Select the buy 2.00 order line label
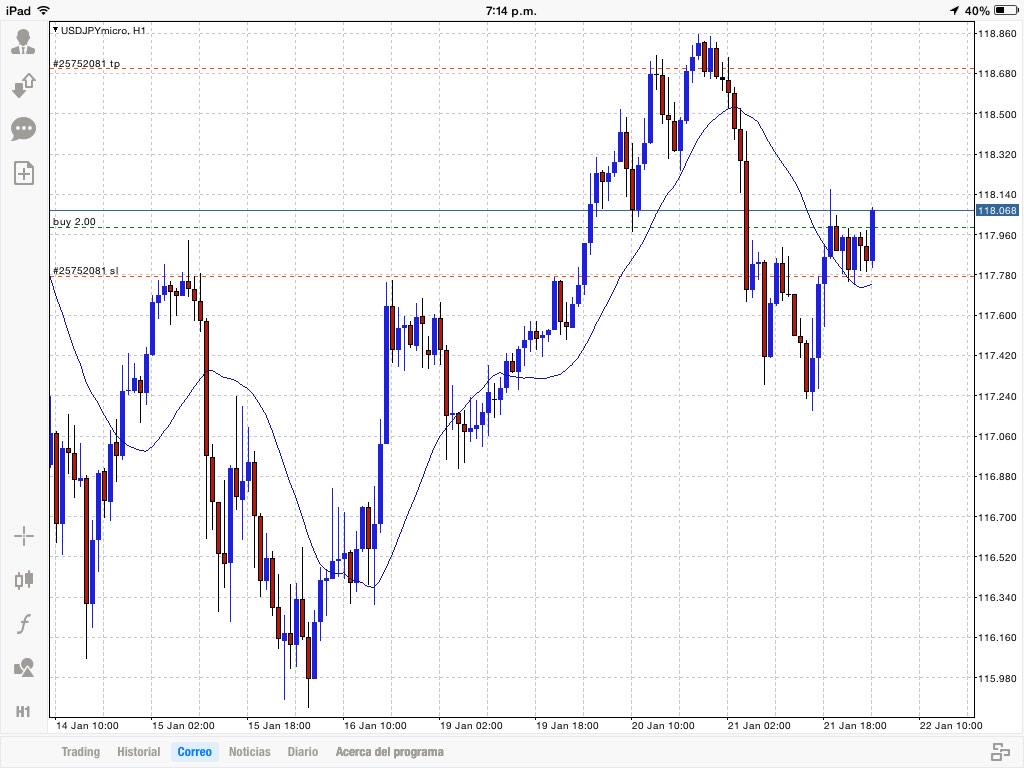Screen dimensions: 1024x768 [x=74, y=221]
